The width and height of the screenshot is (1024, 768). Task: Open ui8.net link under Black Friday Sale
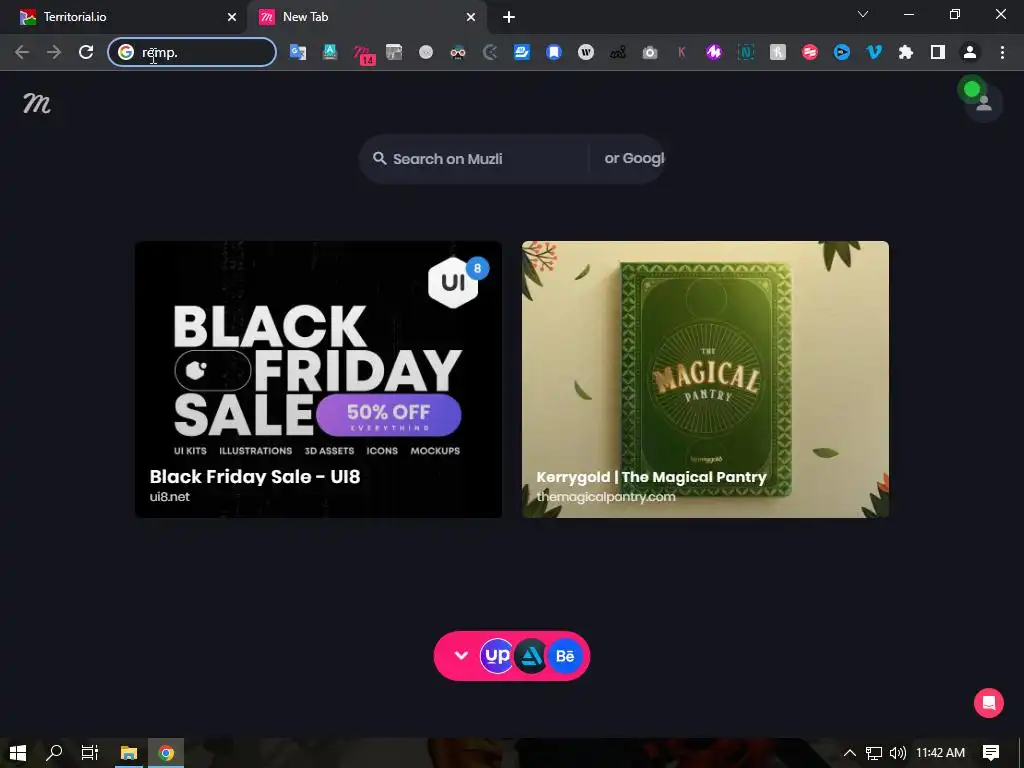point(170,496)
